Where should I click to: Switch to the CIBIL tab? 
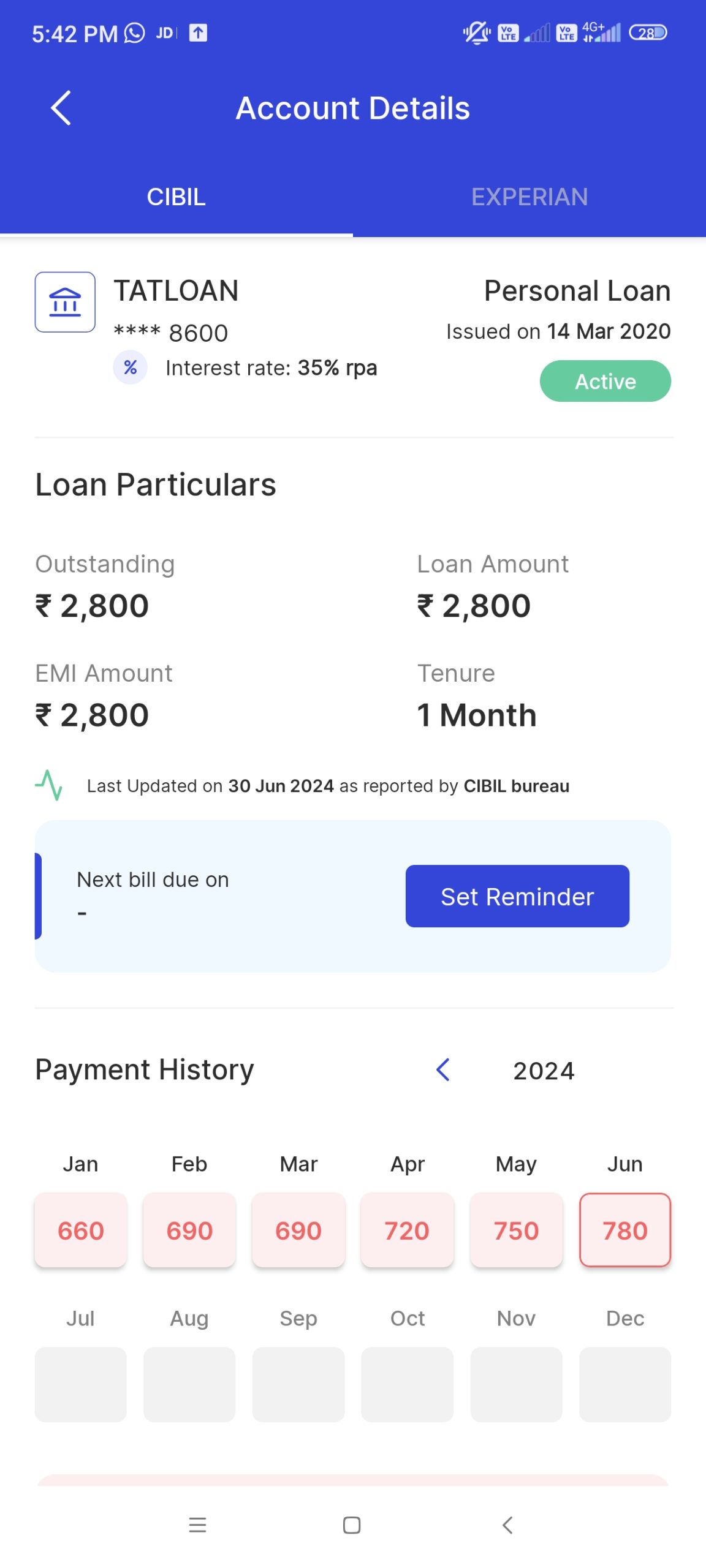click(x=176, y=197)
